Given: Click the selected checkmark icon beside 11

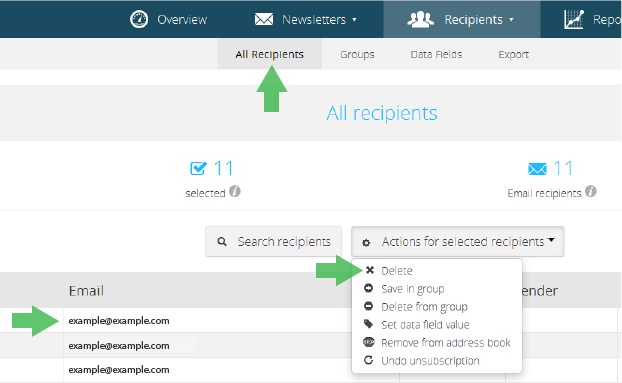Looking at the screenshot, I should [x=198, y=168].
